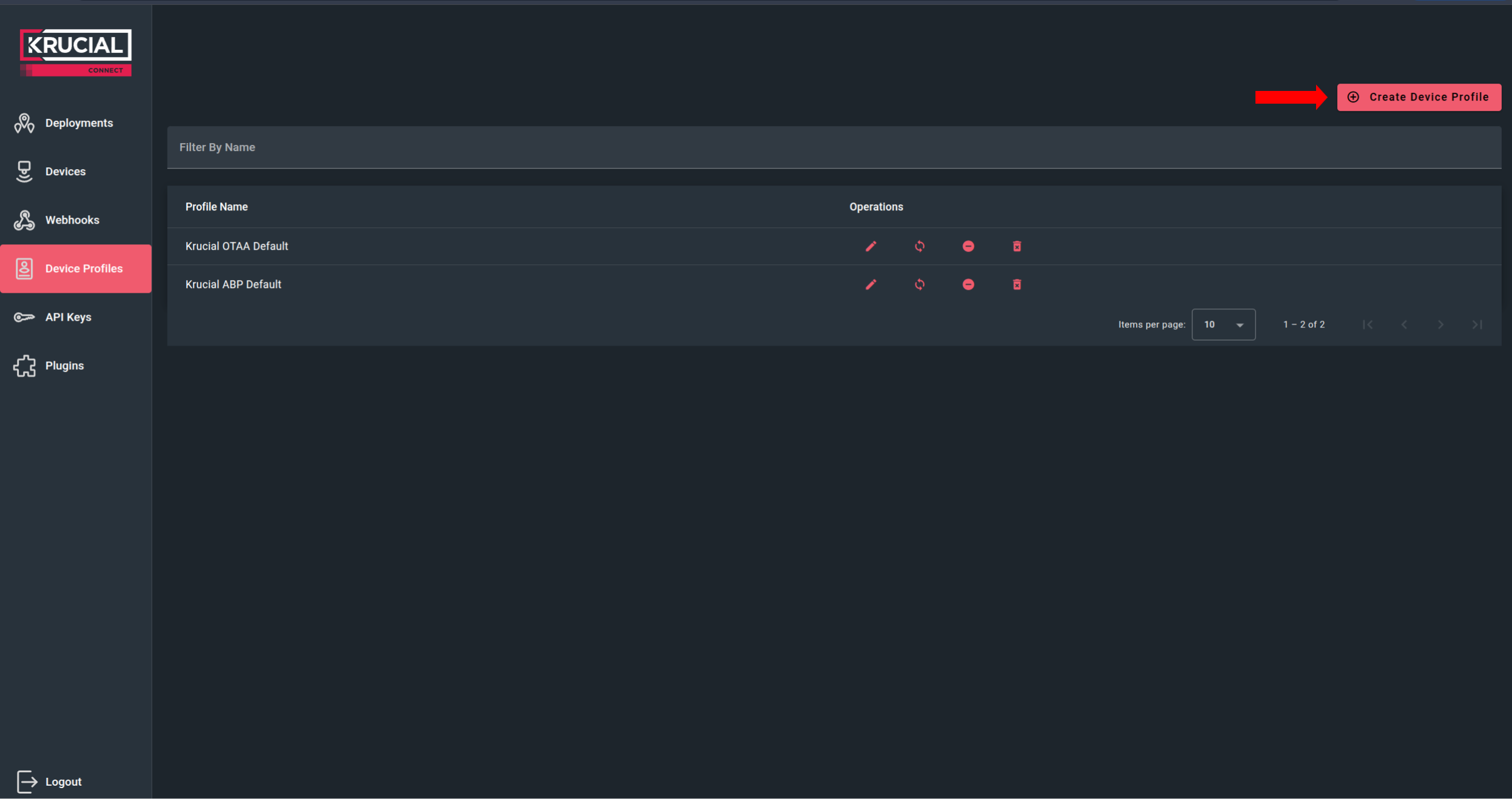Delete Krucial OTAA Default using the trash icon
1512x799 pixels.
[1016, 246]
